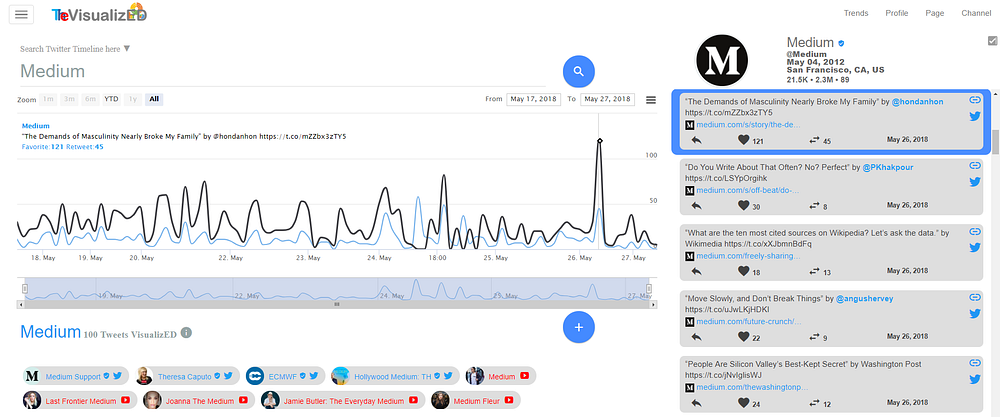Open @hondanhon mention link
Screen dimensions: 1000x417
917,101
